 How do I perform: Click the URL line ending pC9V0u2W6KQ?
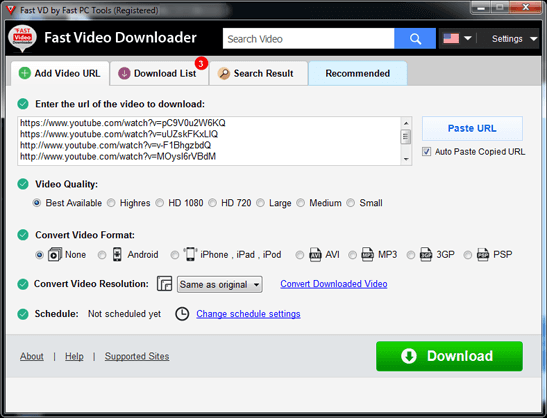[123, 123]
